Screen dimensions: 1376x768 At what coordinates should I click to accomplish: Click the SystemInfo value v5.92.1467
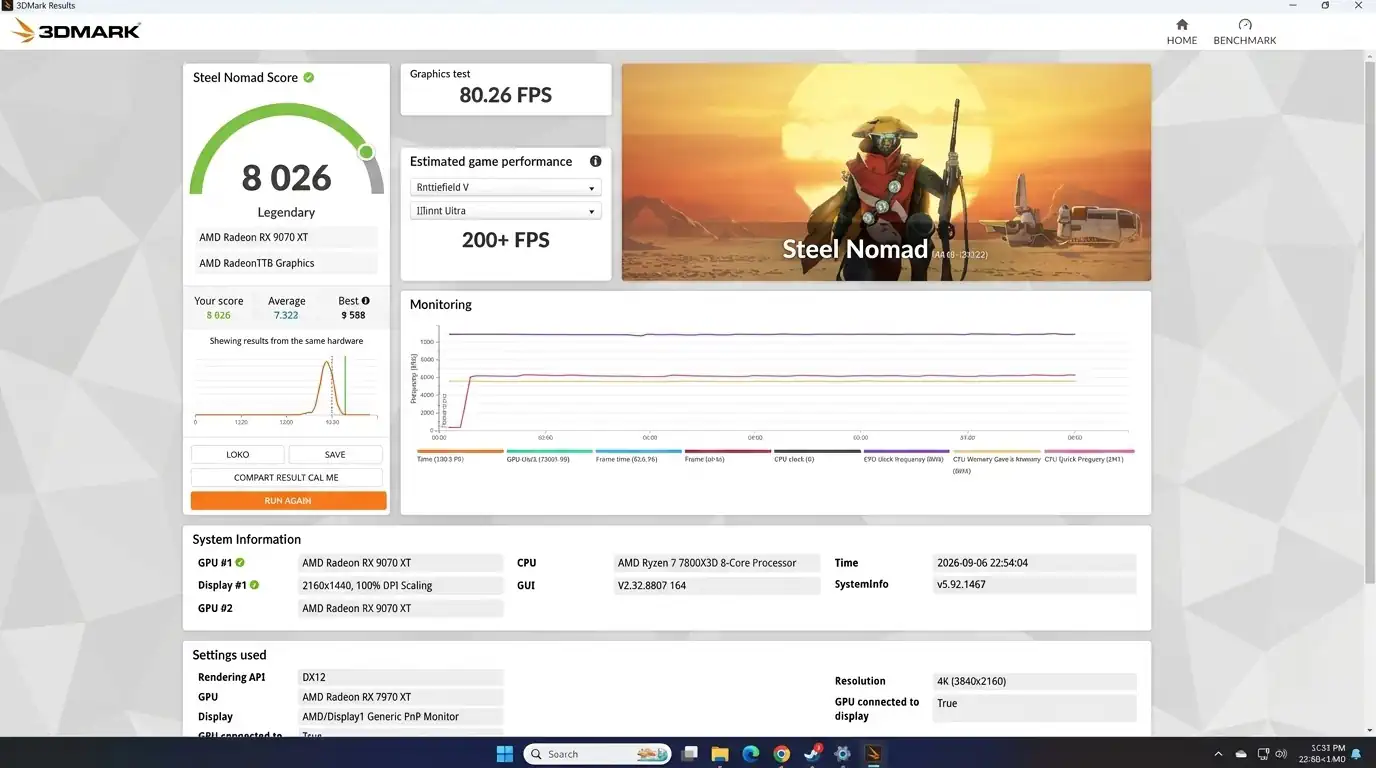(x=1034, y=584)
